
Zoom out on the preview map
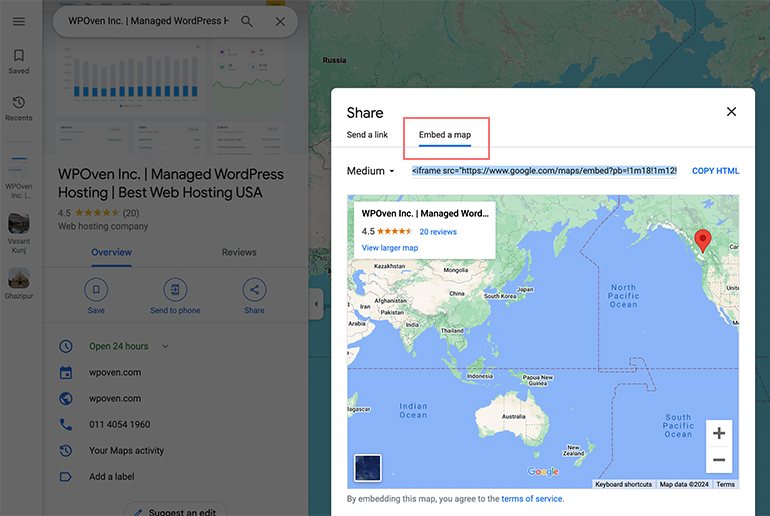tap(719, 460)
